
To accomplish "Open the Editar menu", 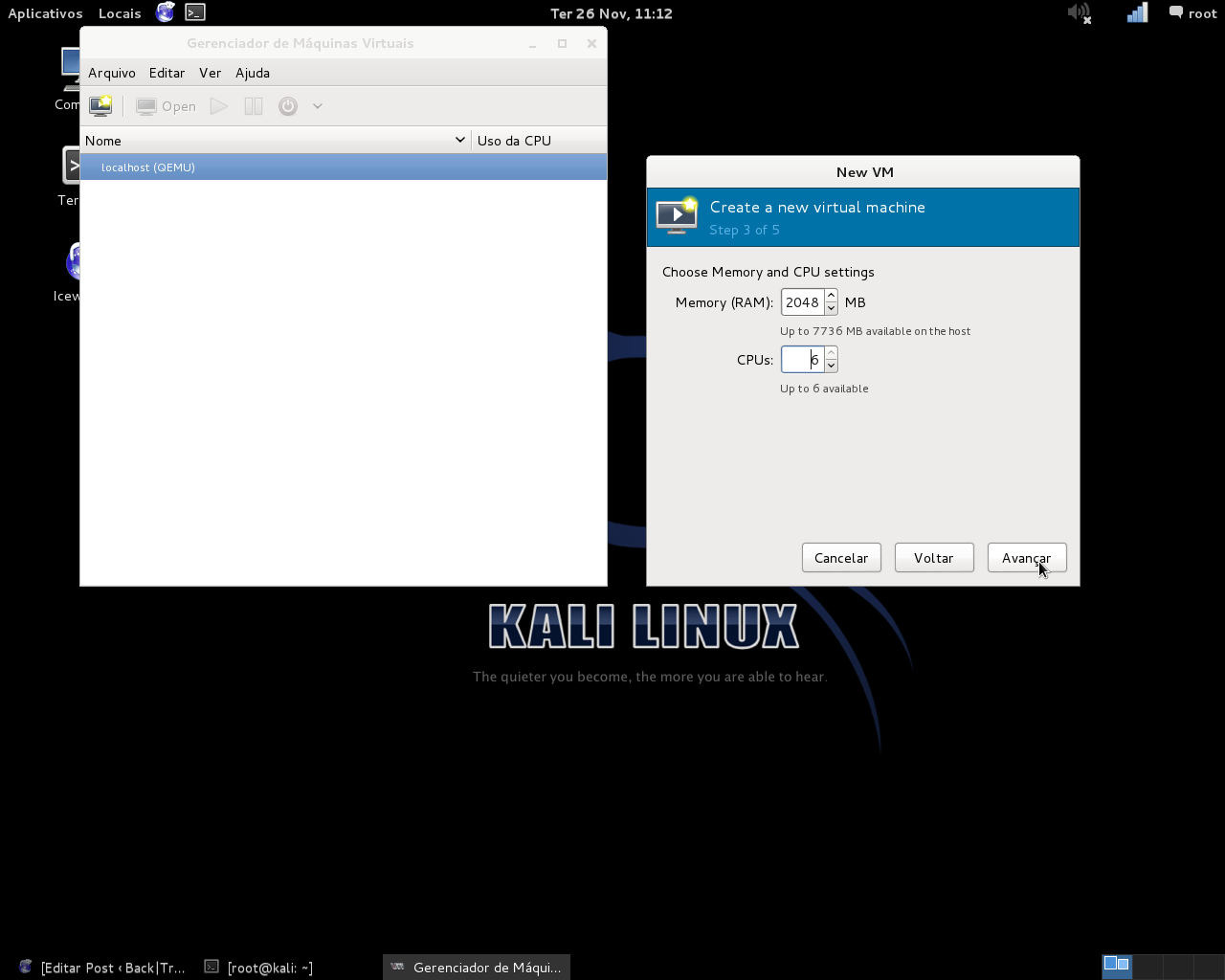I will click(x=167, y=73).
